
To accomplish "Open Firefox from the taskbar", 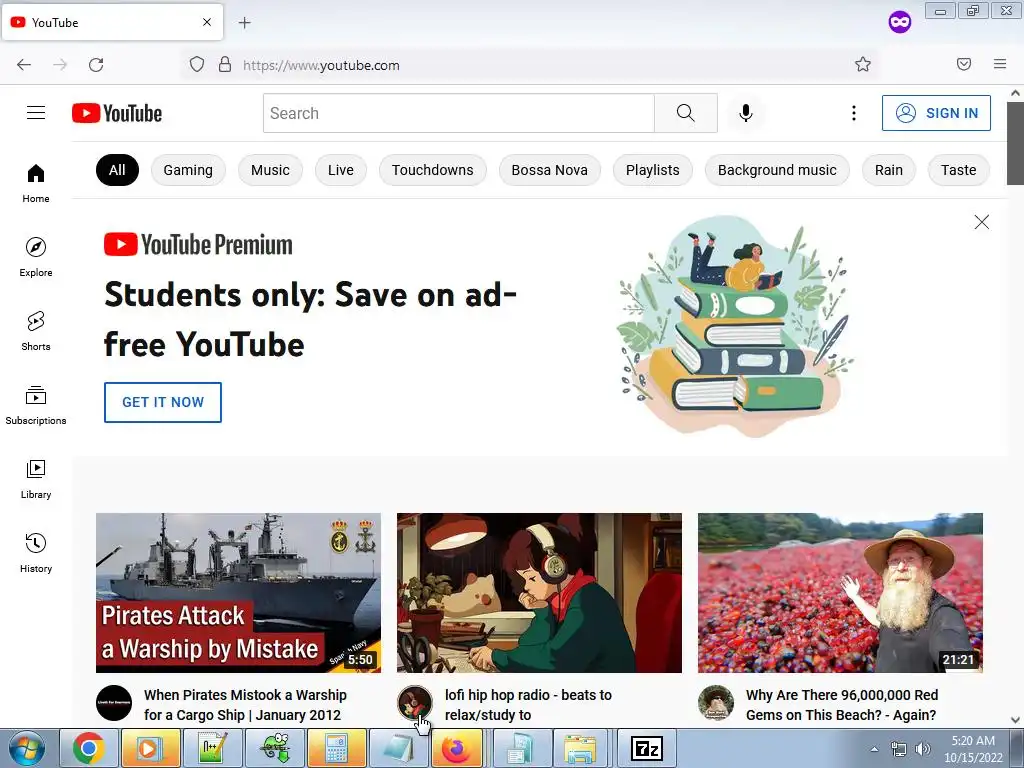I will (x=457, y=749).
